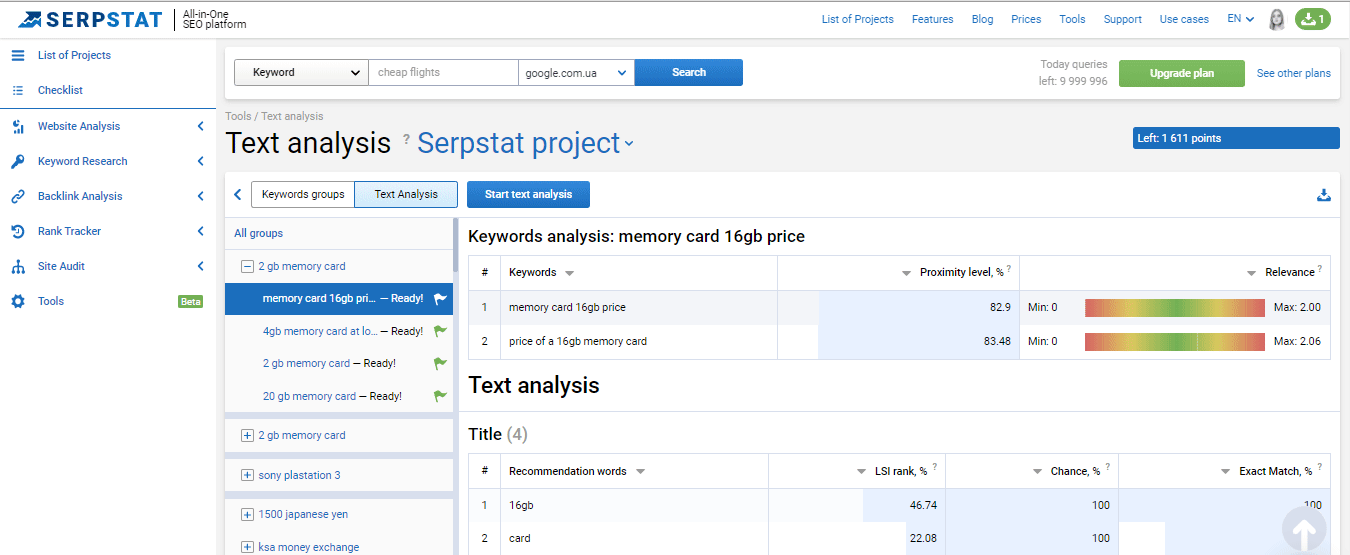This screenshot has height=555, width=1350.
Task: Open Use cases in top navigation
Action: (1184, 19)
